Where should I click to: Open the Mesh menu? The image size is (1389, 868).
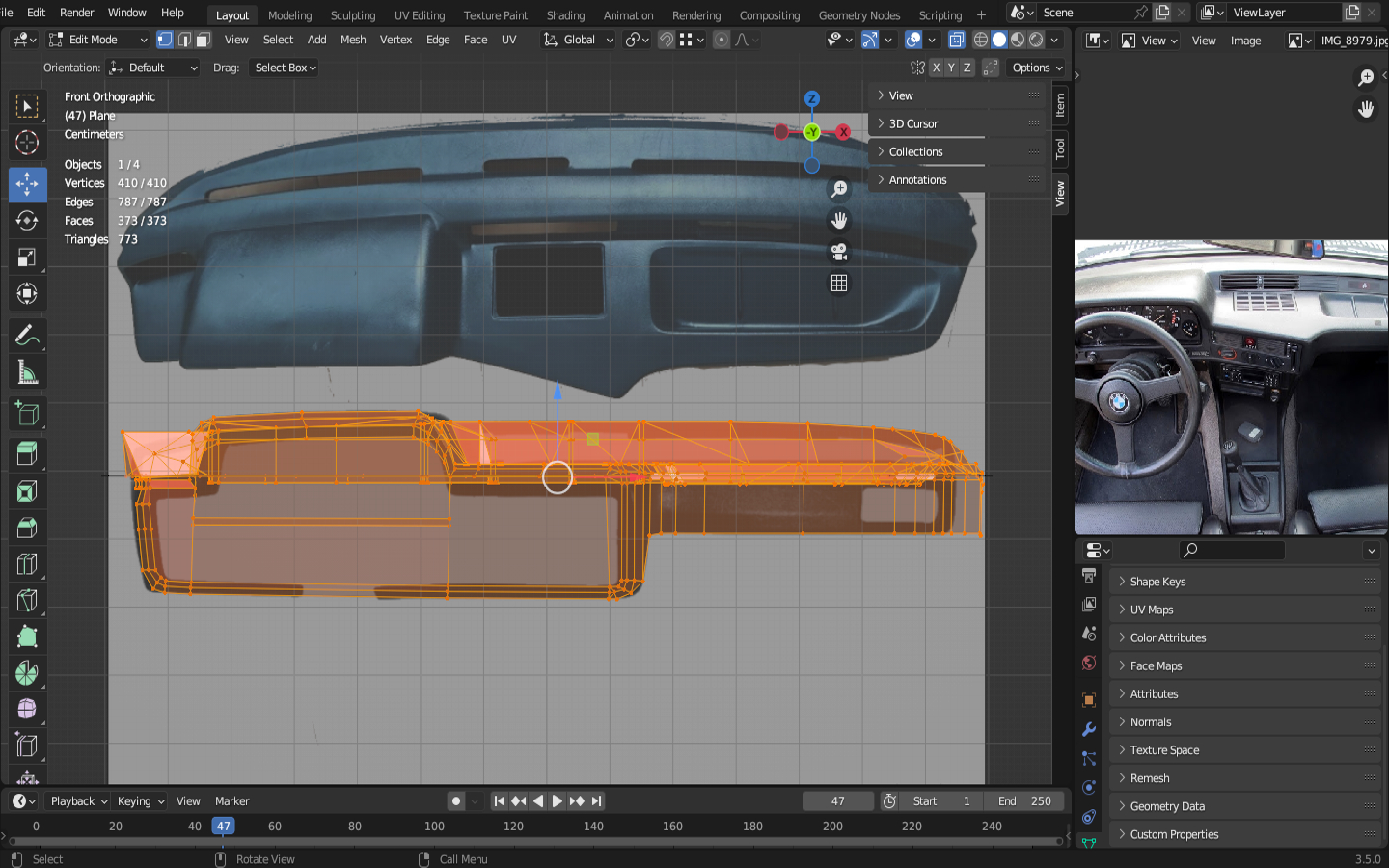point(353,40)
